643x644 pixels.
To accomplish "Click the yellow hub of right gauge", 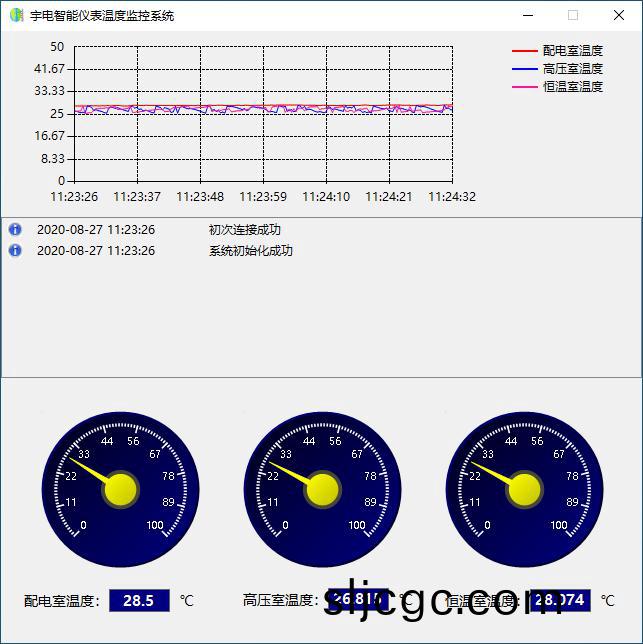I will click(524, 490).
